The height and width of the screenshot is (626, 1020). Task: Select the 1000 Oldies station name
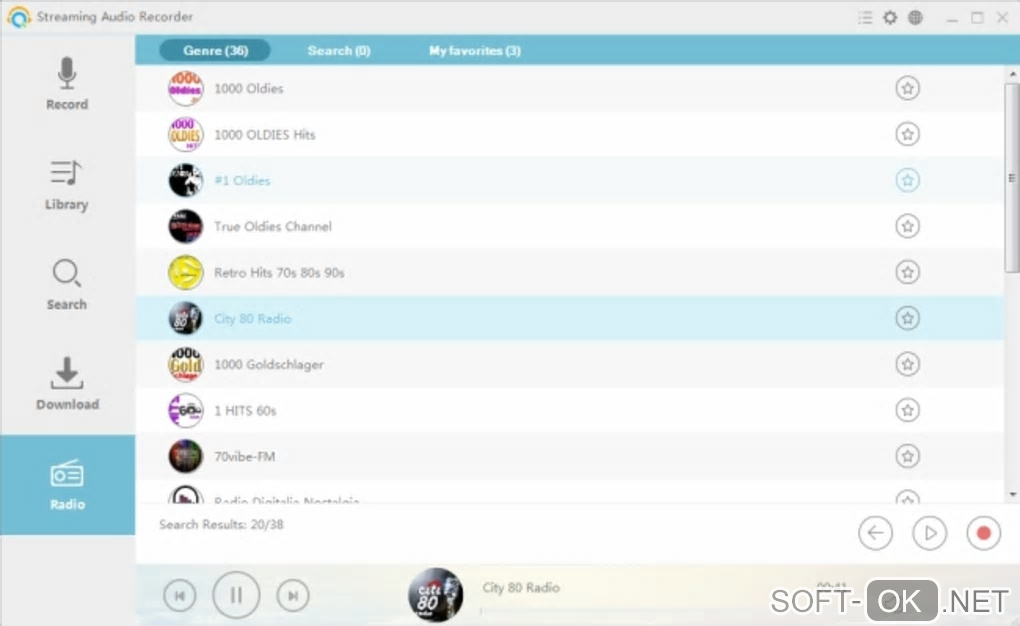pyautogui.click(x=248, y=88)
